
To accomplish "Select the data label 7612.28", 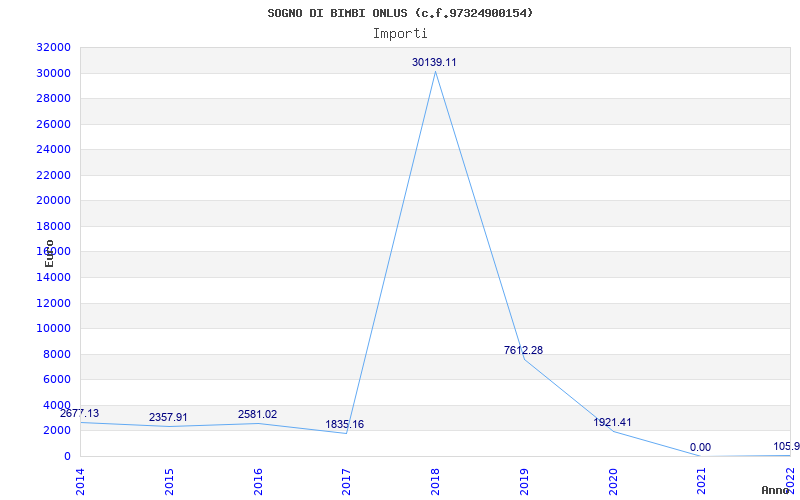I will click(523, 351).
